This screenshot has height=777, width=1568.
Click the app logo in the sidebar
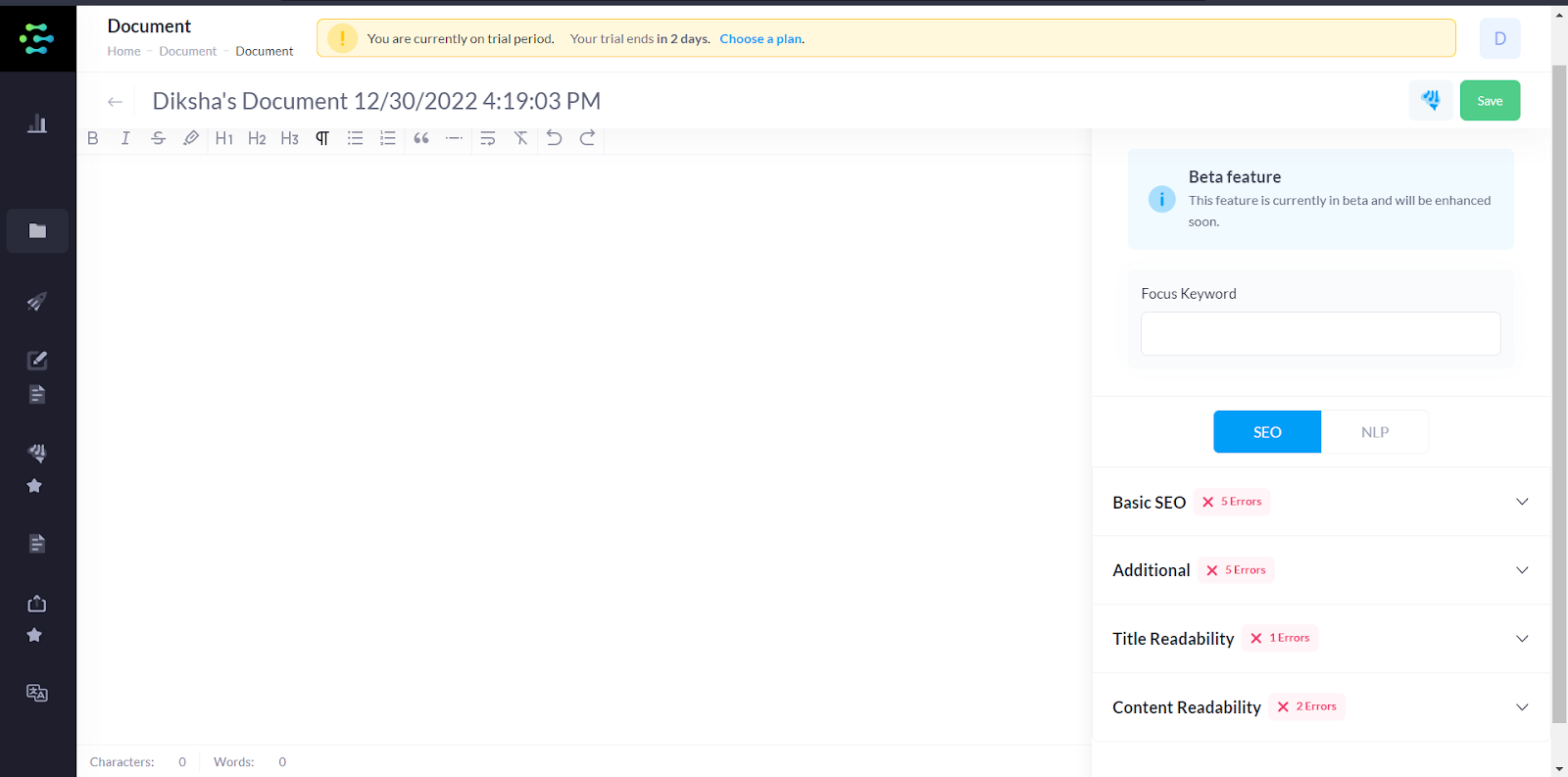(37, 39)
